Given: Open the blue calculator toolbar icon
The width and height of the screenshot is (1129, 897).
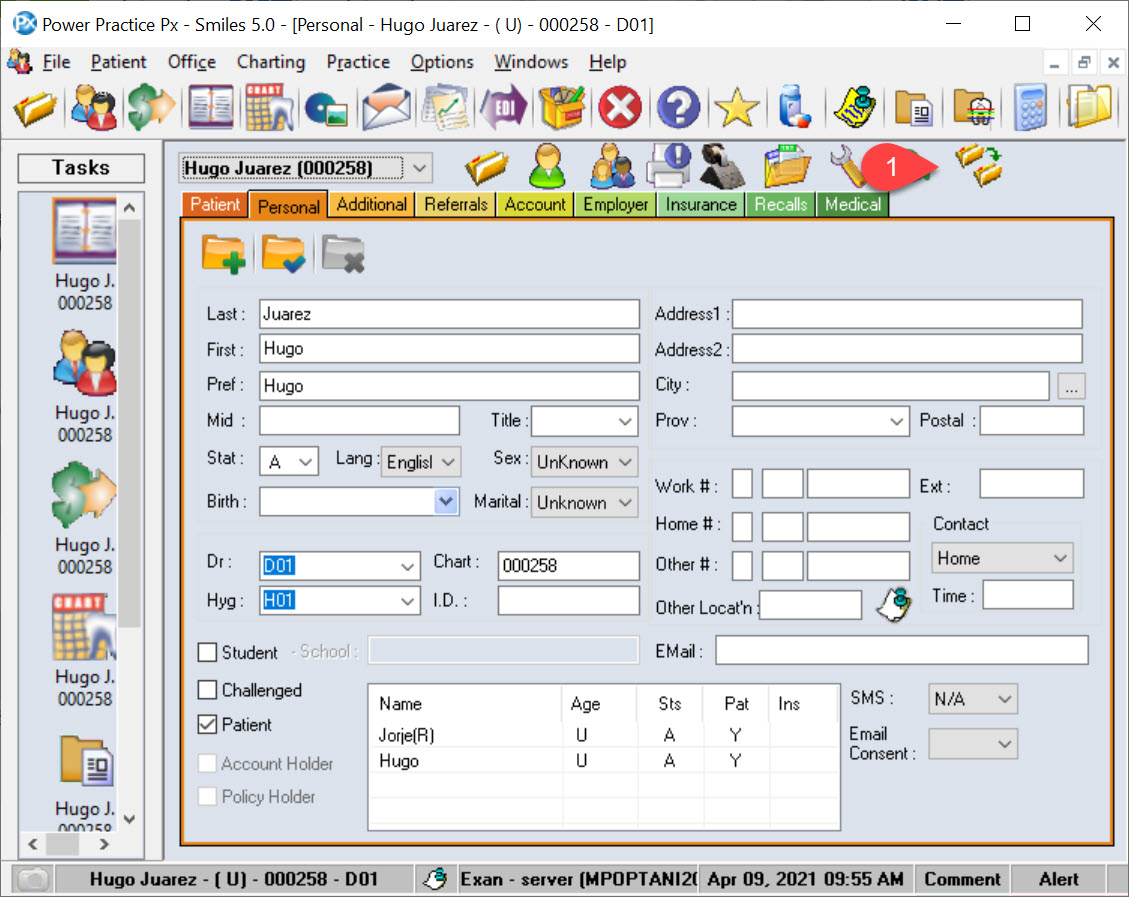Looking at the screenshot, I should click(1030, 108).
